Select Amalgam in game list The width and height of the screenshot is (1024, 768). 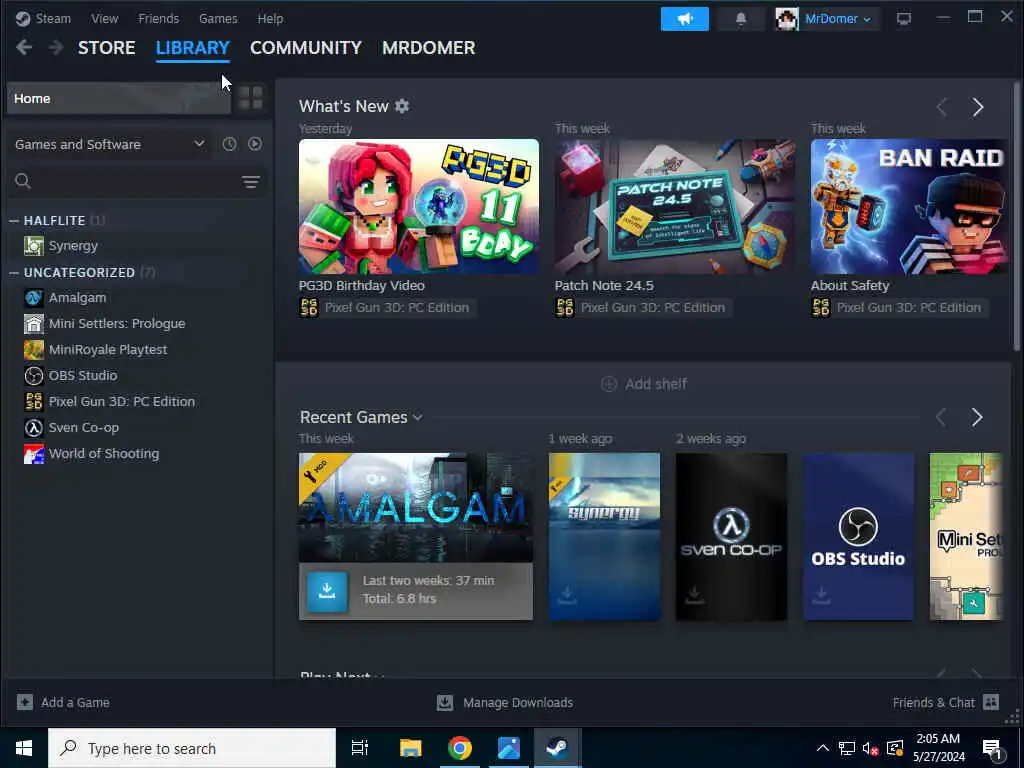(x=77, y=298)
